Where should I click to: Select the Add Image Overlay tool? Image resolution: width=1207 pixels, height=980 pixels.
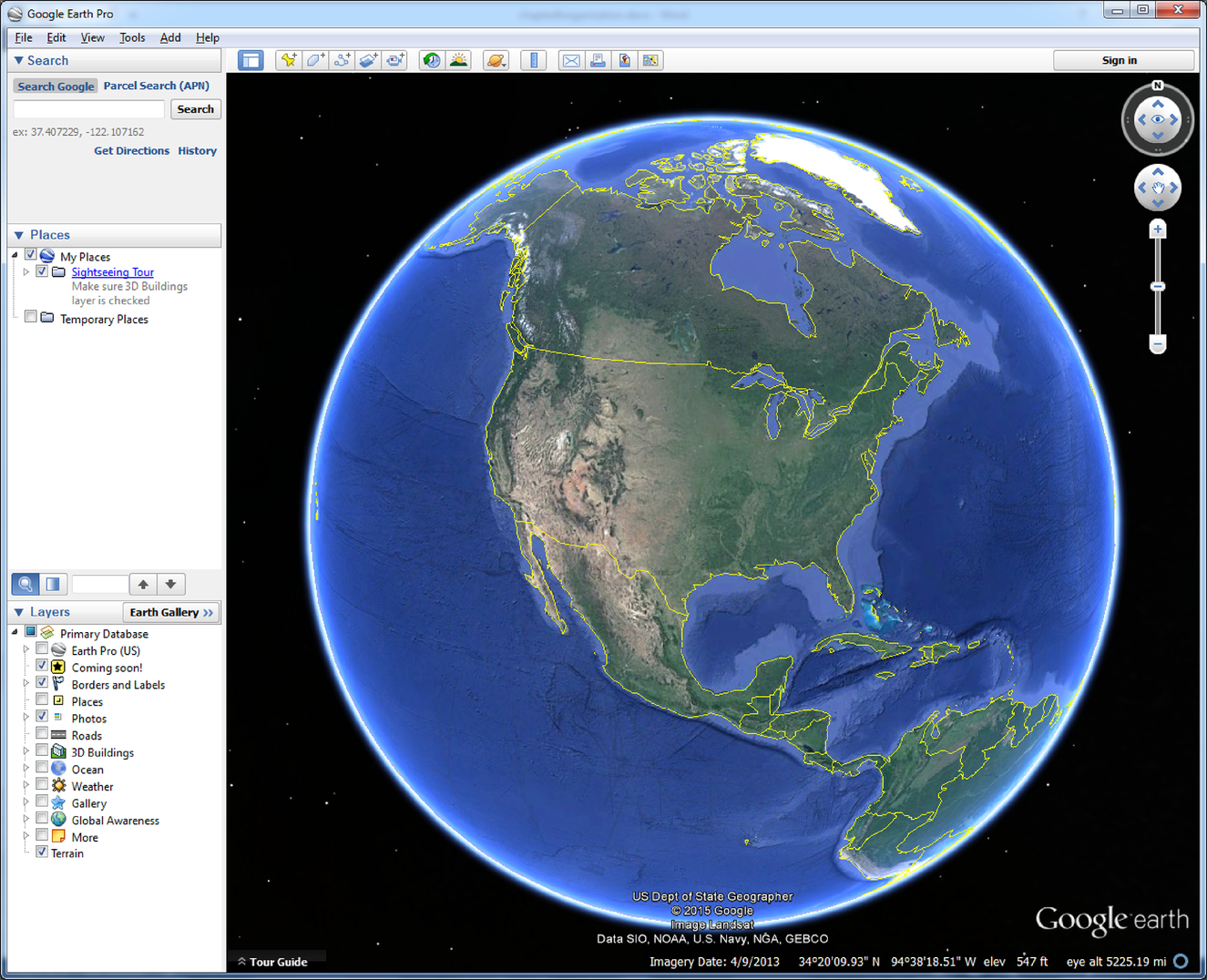click(369, 61)
